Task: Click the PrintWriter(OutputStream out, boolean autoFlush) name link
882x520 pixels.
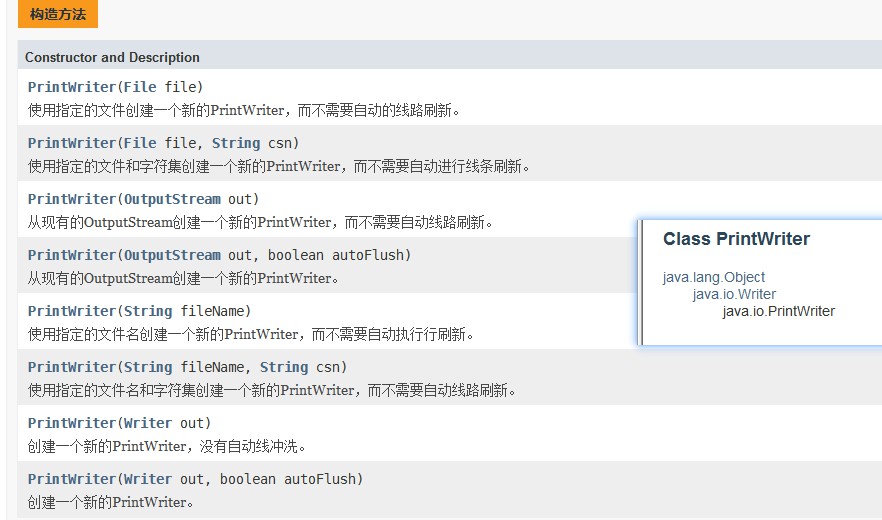Action: tap(71, 255)
